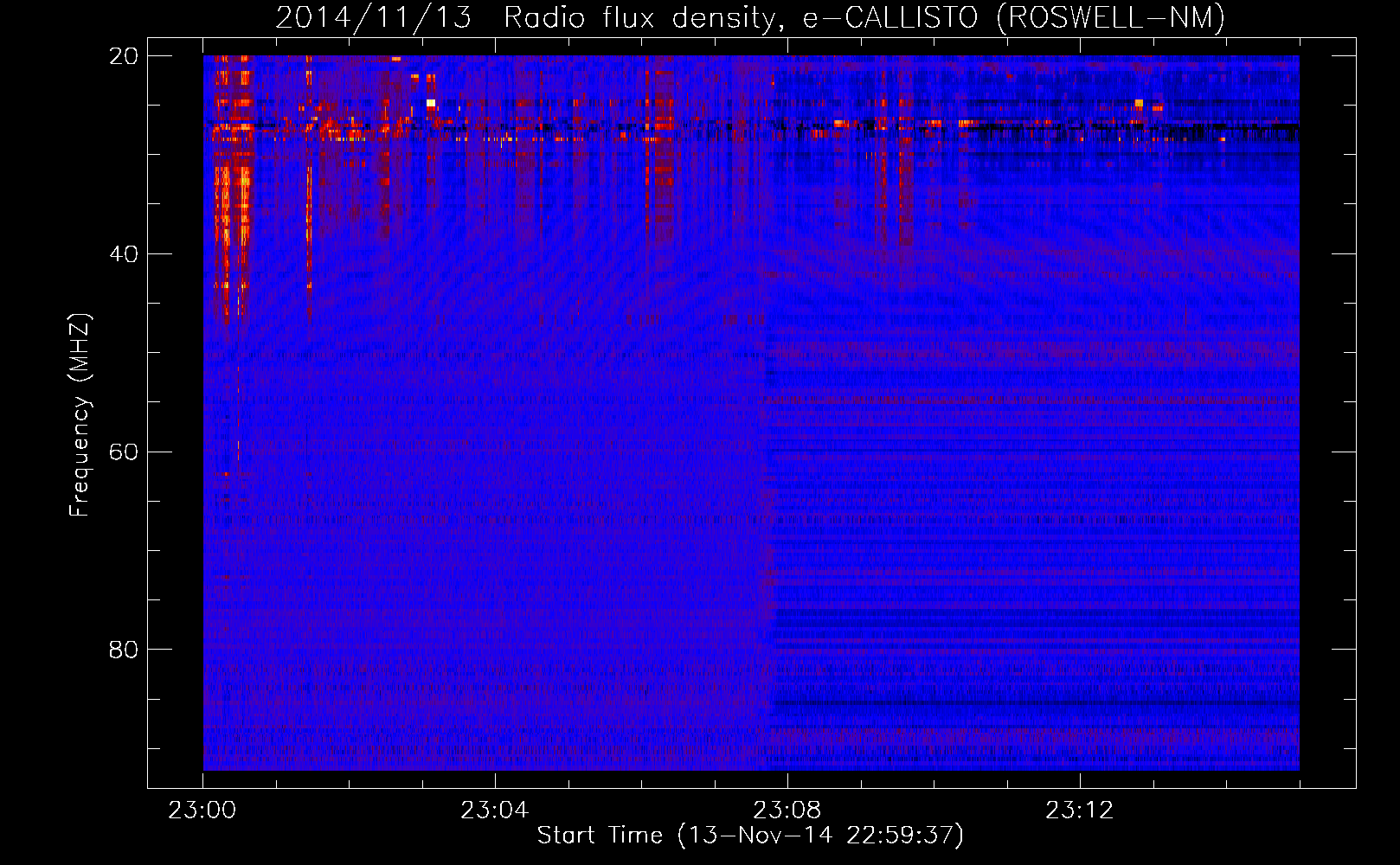
Task: Click the narrow vertical burst streak near 23:01
Action: [x=308, y=190]
